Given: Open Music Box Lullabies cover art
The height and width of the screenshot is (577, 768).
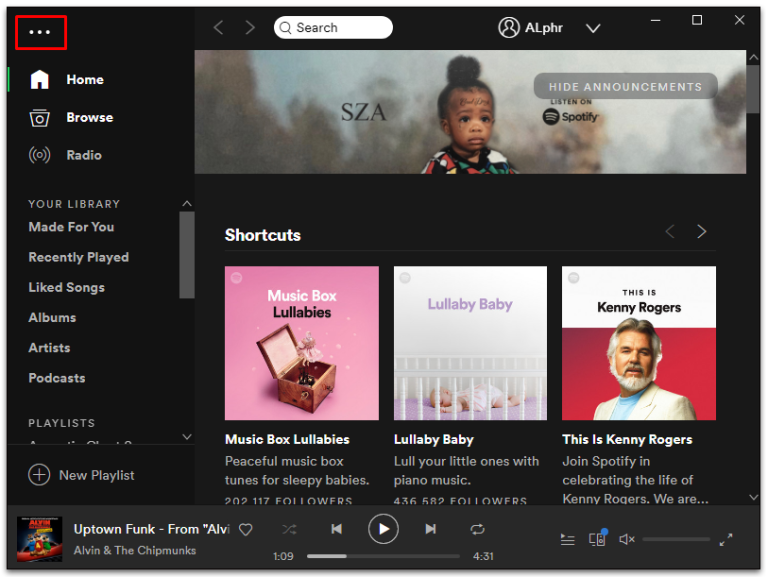Looking at the screenshot, I should pyautogui.click(x=302, y=343).
